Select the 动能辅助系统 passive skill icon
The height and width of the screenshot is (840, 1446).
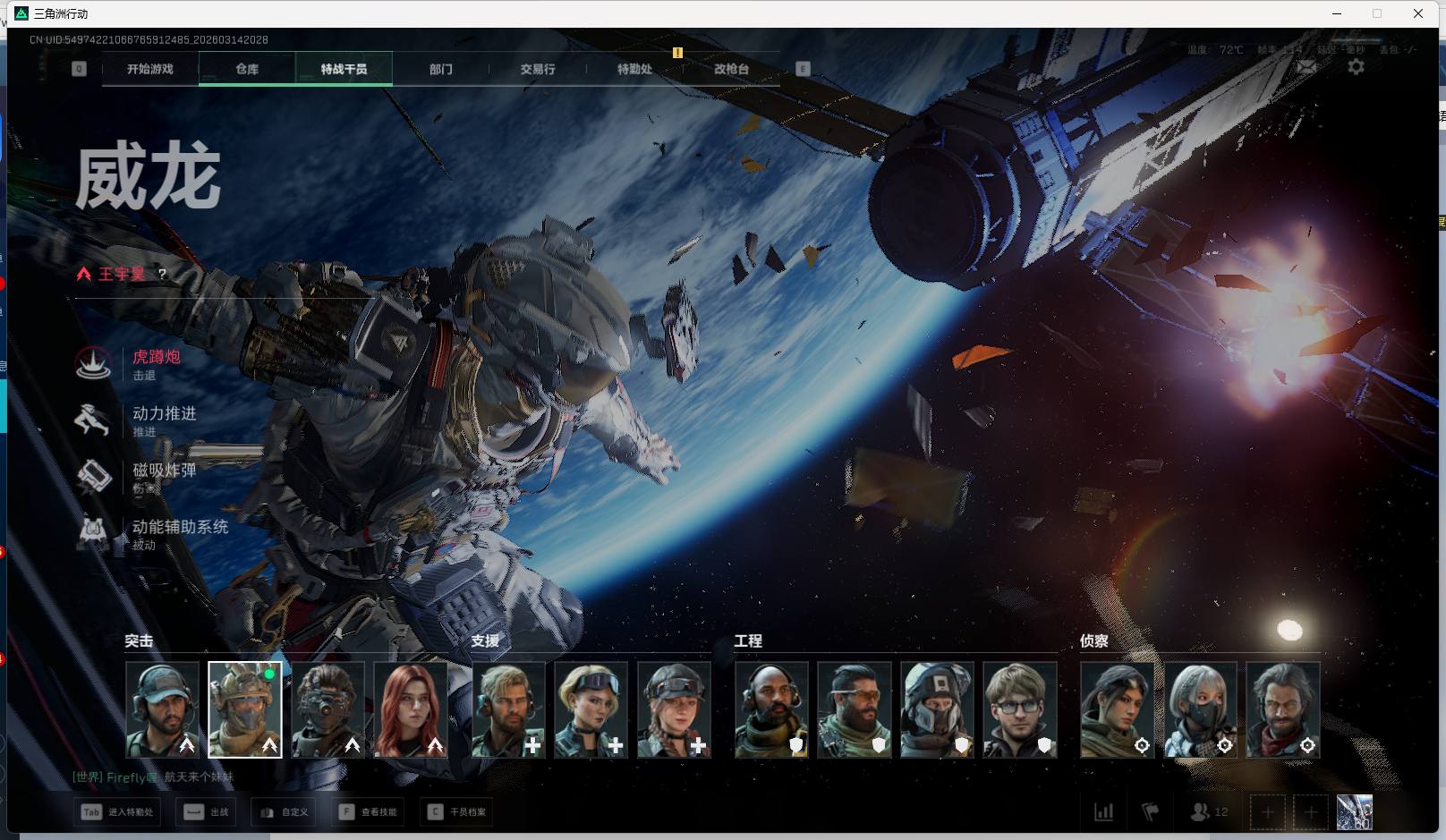coord(93,533)
